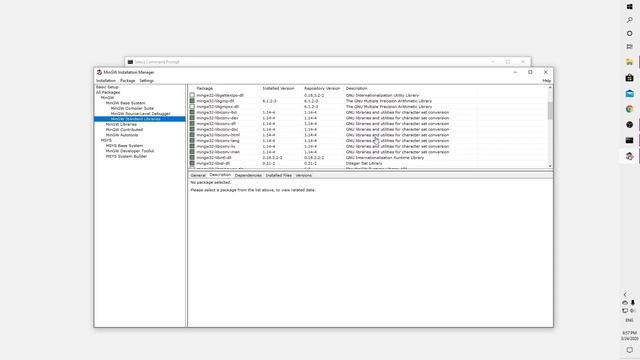Select the 'Integer Set Library' description text
This screenshot has width=640, height=360.
point(364,163)
